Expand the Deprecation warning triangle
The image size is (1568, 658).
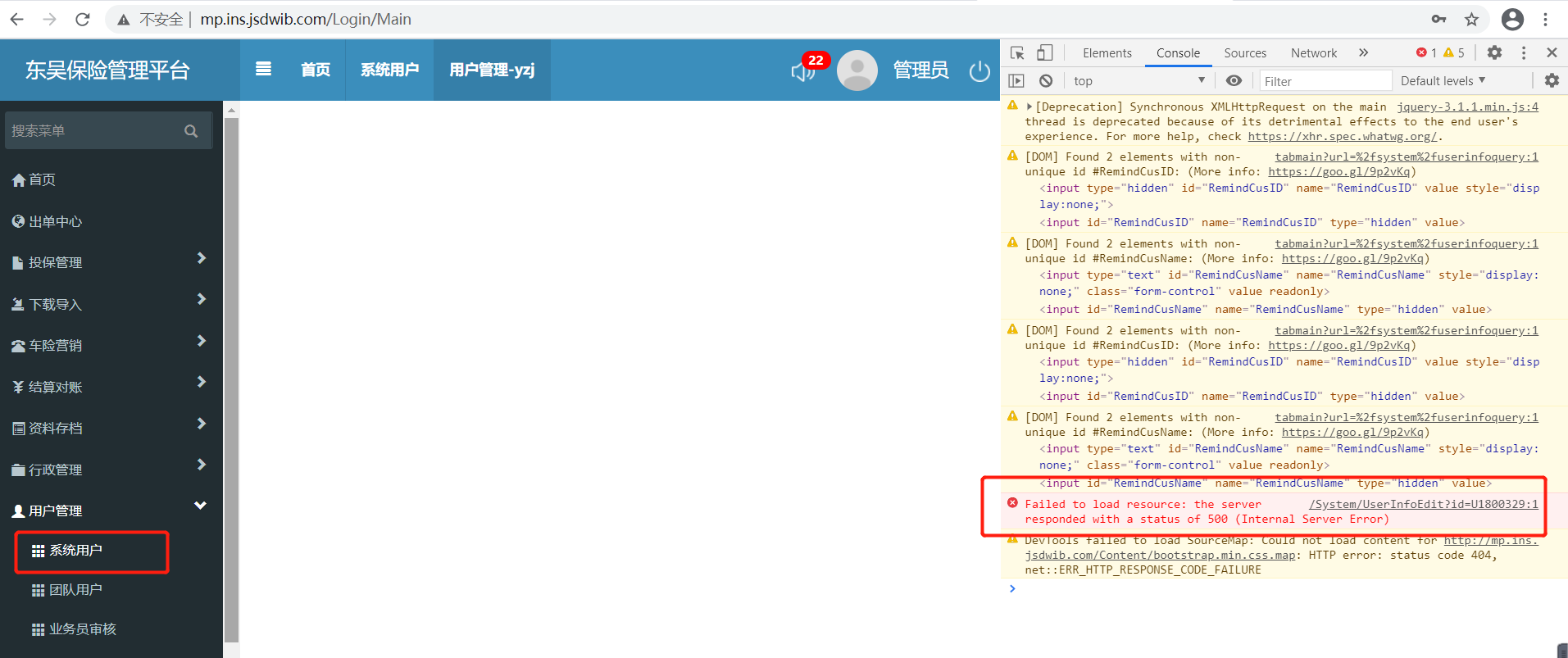[x=1029, y=107]
